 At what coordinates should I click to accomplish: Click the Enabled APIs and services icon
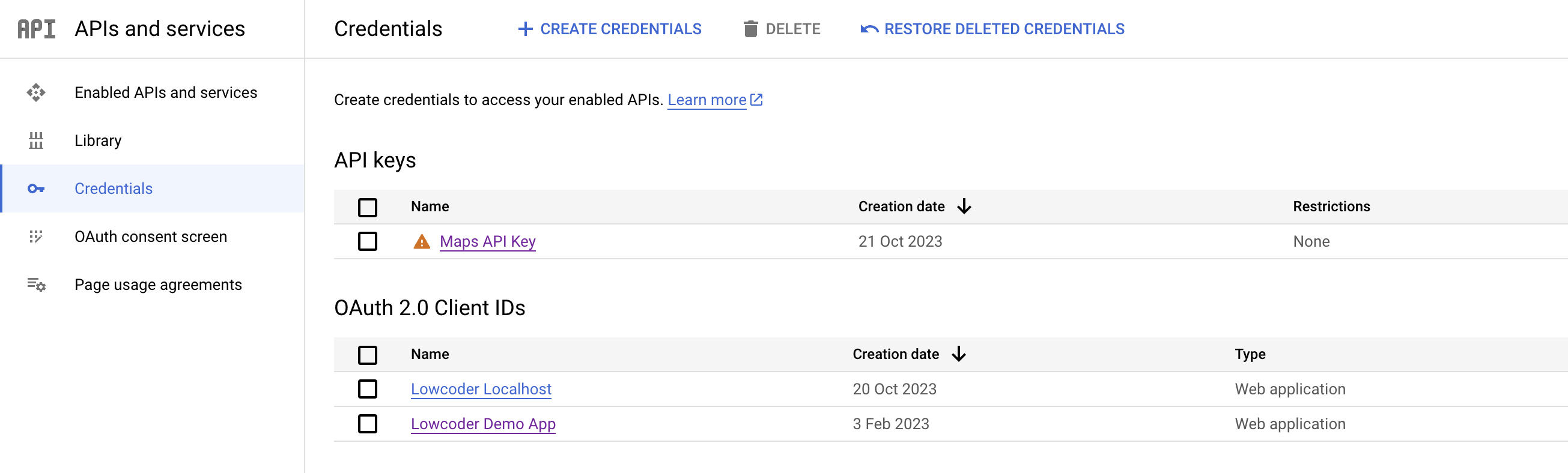(36, 92)
